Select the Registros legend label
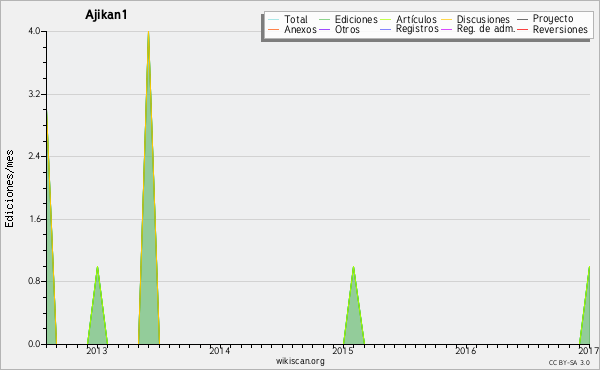This screenshot has width=600, height=370. (417, 29)
